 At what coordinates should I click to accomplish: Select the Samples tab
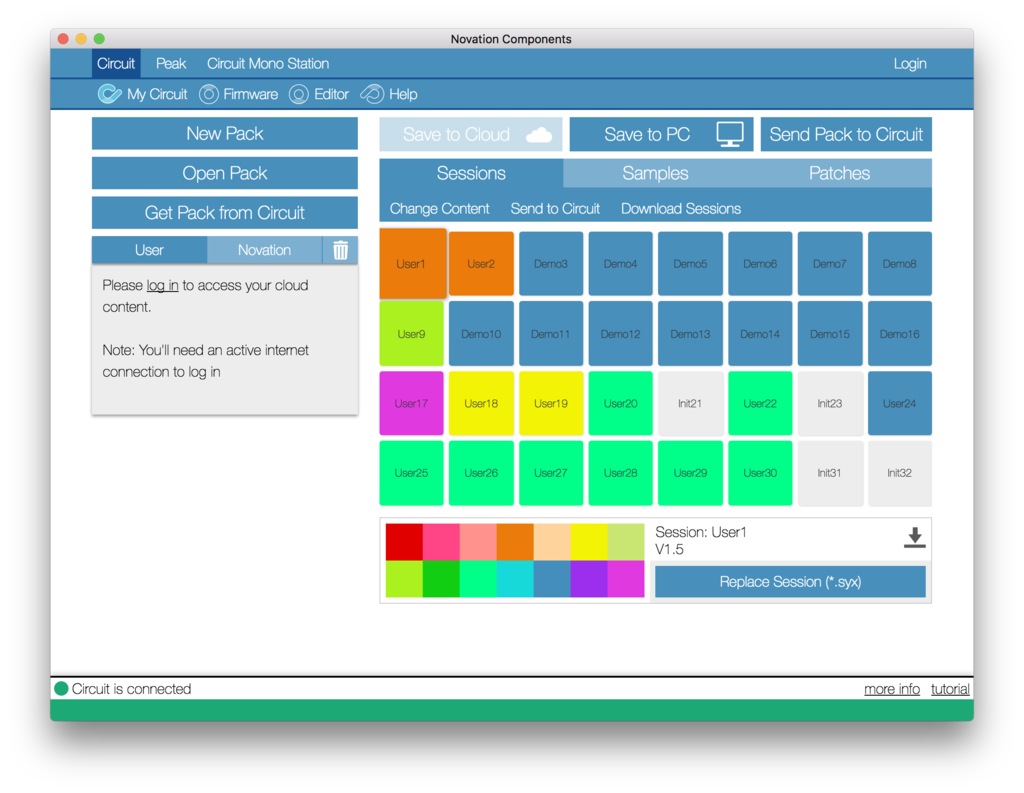click(x=655, y=173)
